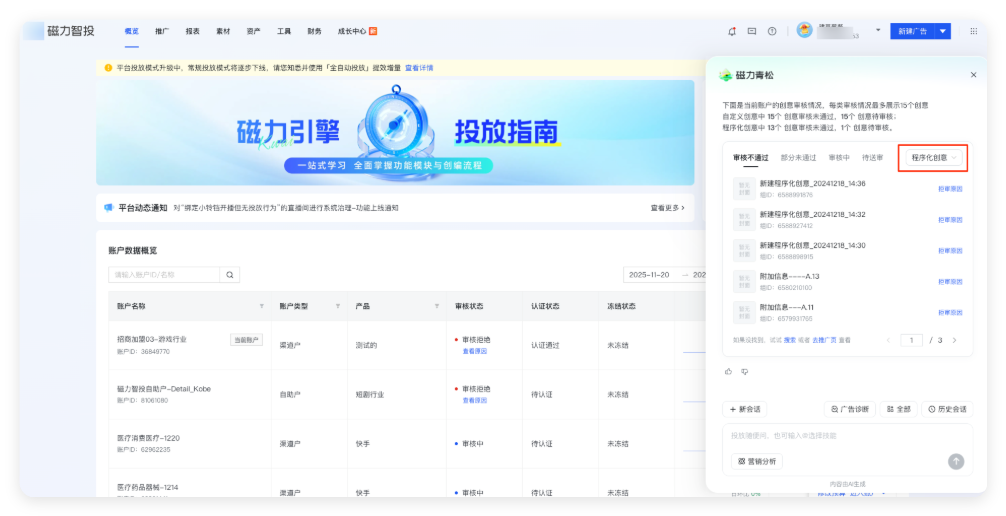Click account name 医疗消费医疗-1220
The height and width of the screenshot is (516, 1006).
coord(148,438)
